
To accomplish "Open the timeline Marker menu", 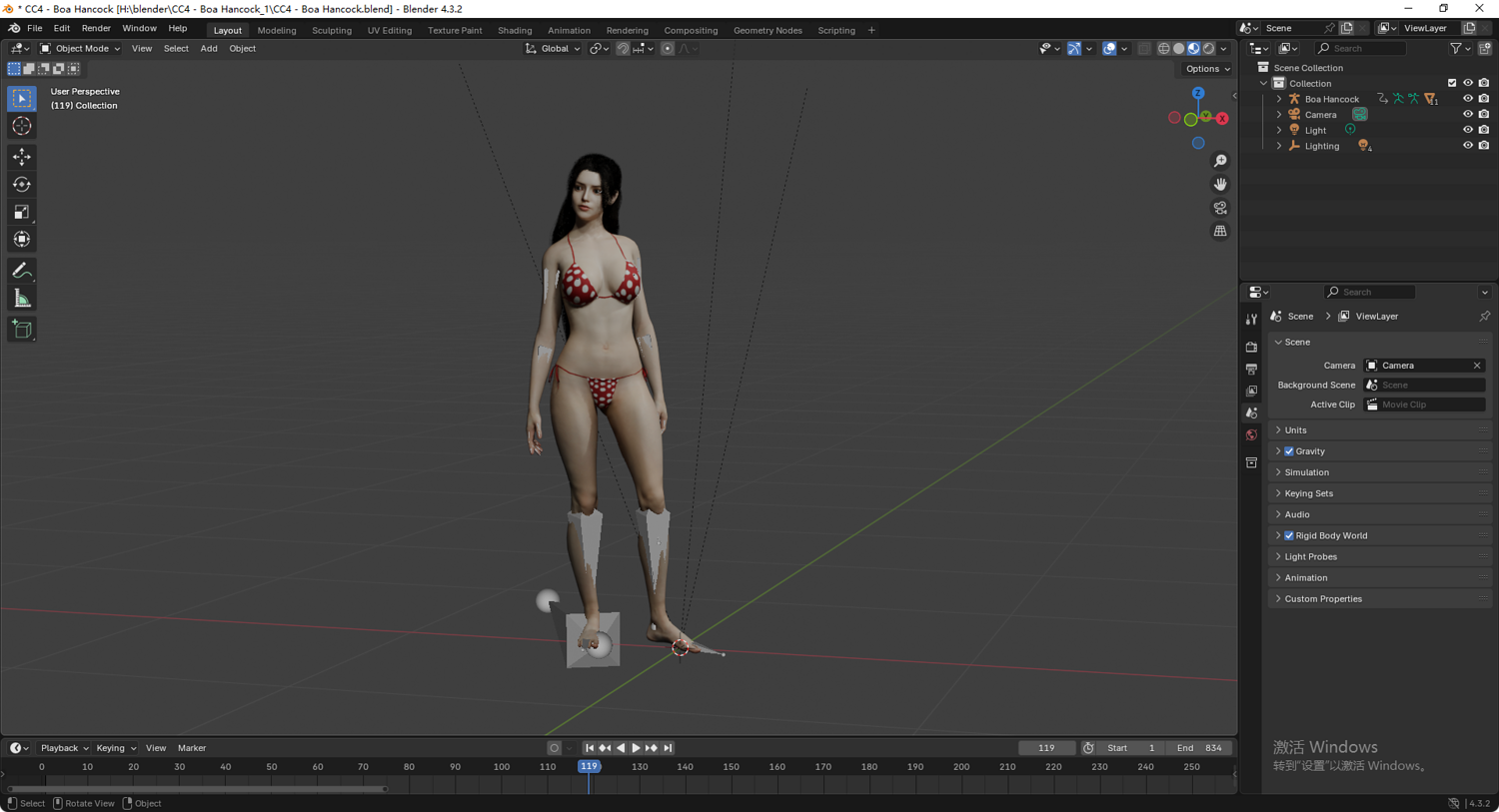I will click(x=192, y=748).
